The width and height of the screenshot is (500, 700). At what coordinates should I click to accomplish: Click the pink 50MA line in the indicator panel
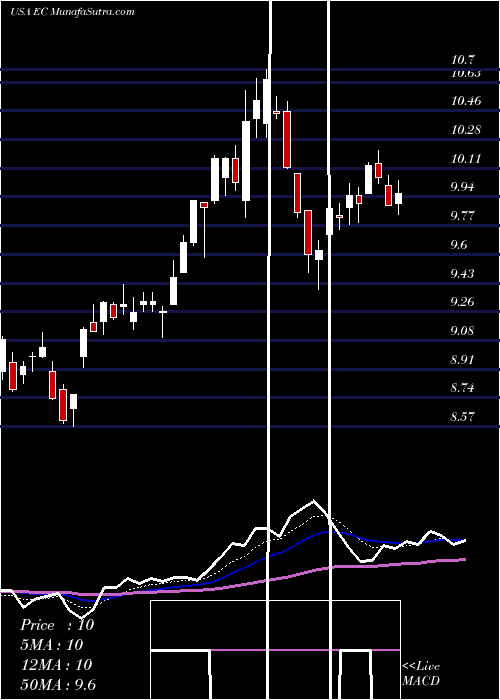232,585
